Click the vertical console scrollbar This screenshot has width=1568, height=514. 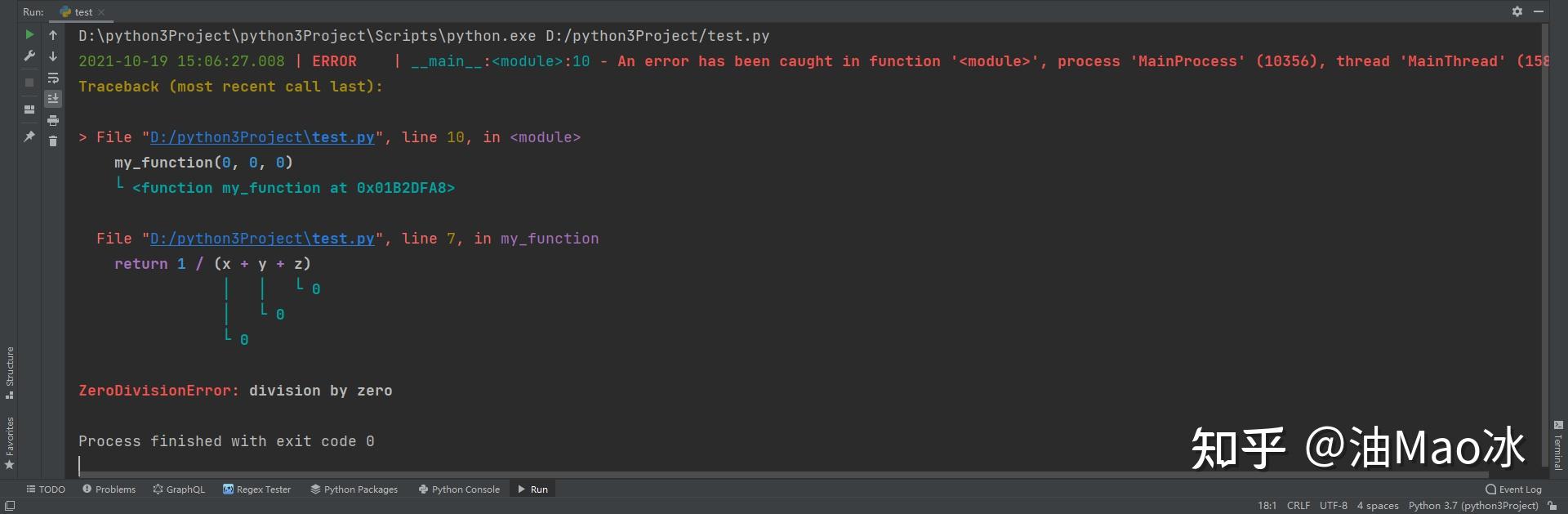pyautogui.click(x=1545, y=245)
